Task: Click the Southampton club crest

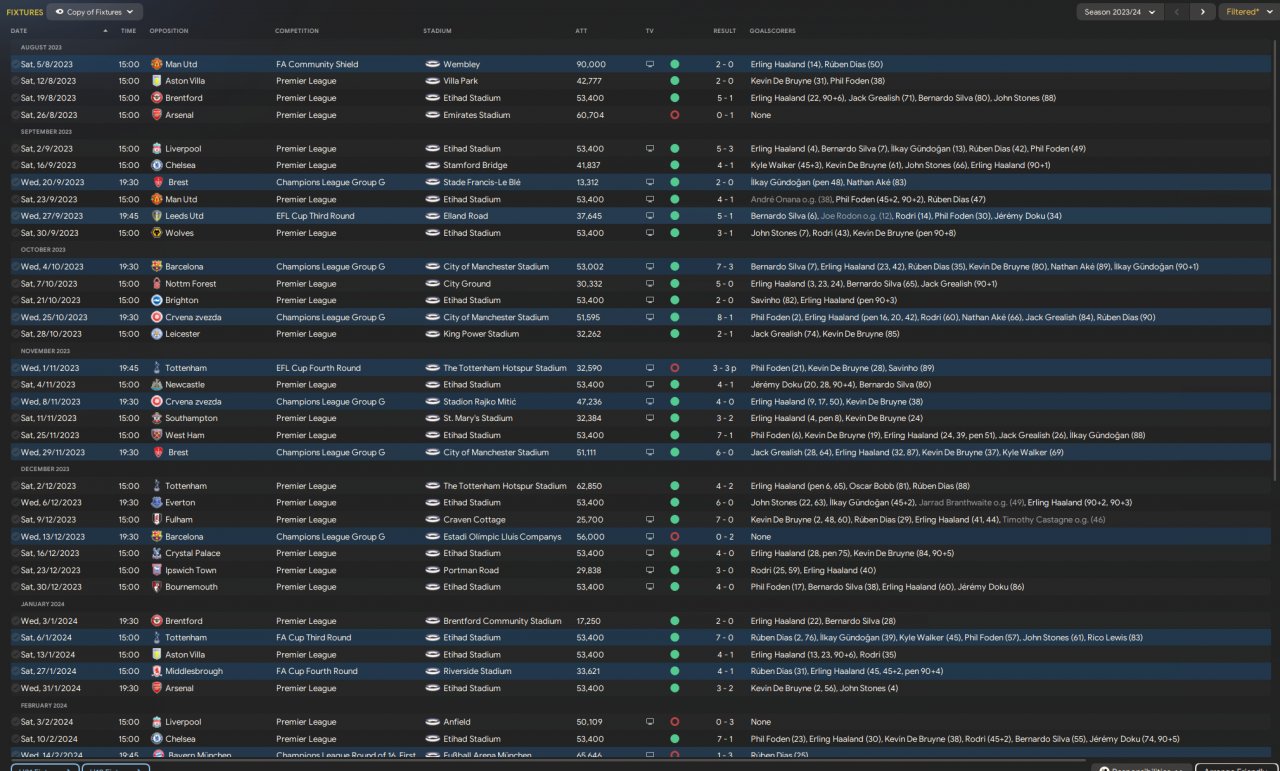Action: (x=156, y=418)
